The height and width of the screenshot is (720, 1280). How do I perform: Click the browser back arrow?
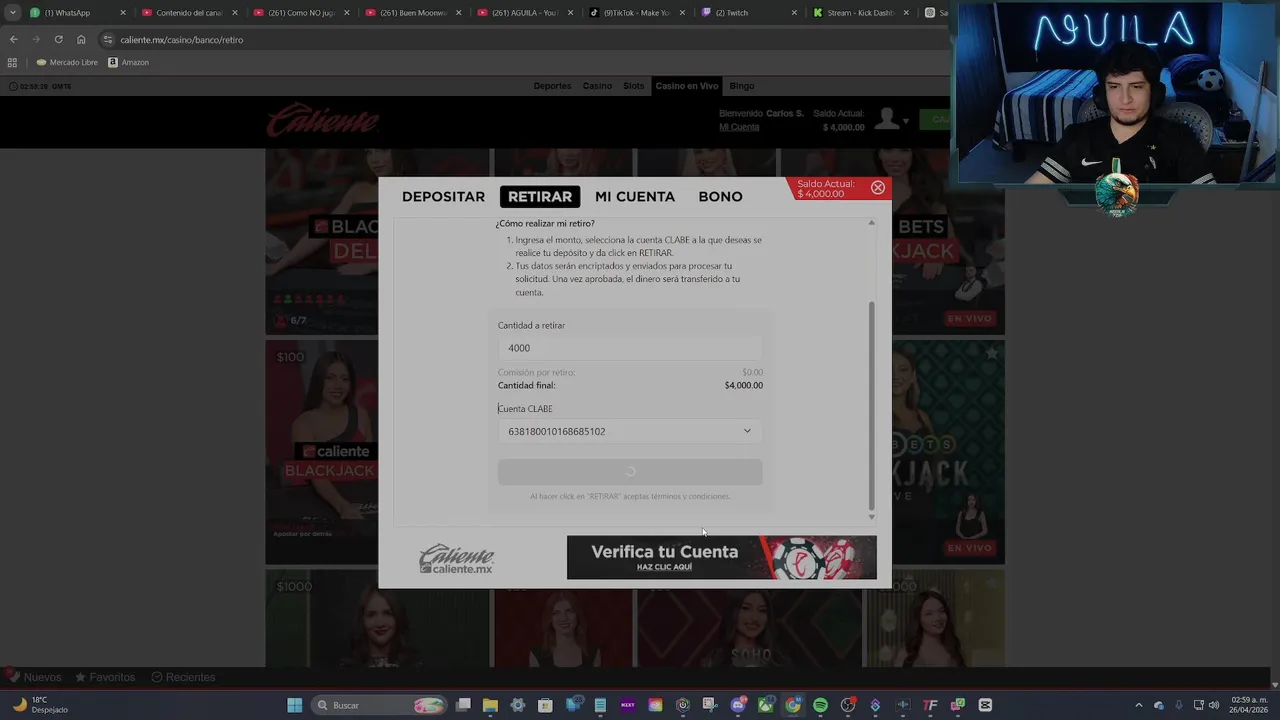(x=13, y=40)
